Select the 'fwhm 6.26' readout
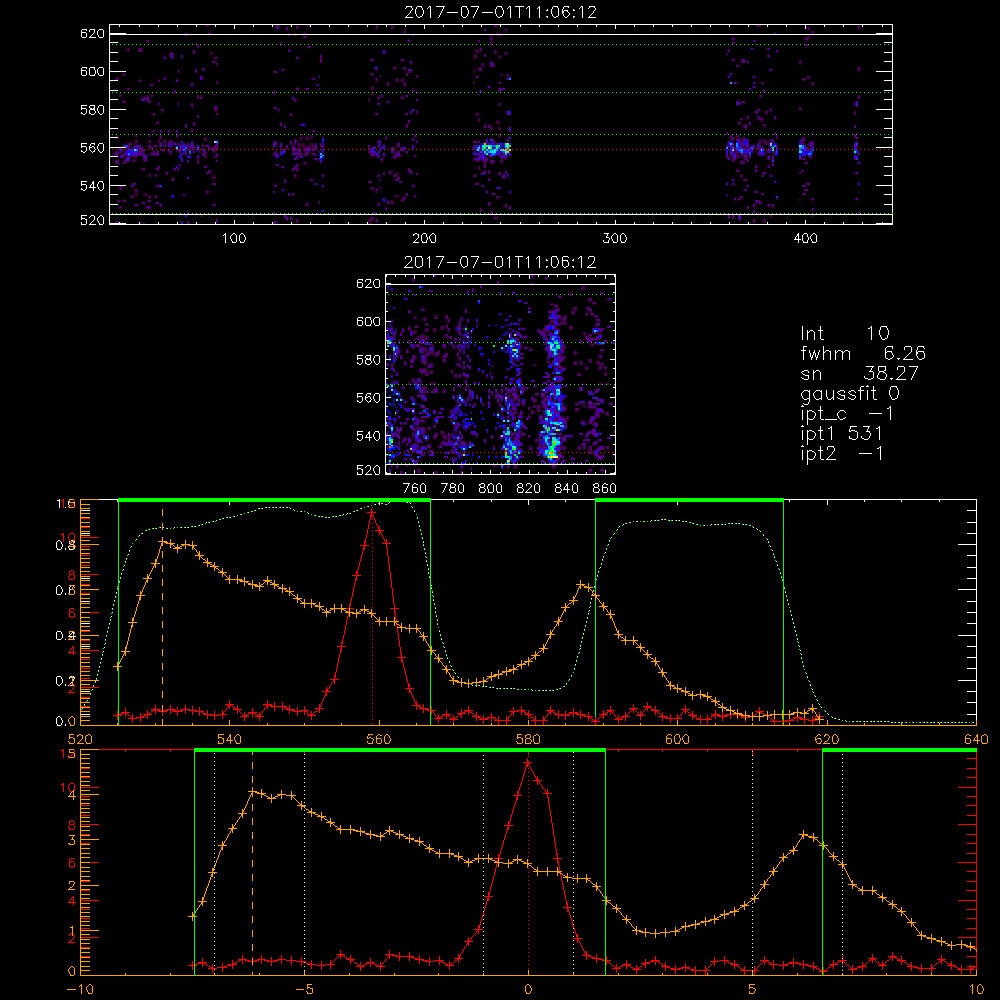1000x1000 pixels. (862, 353)
